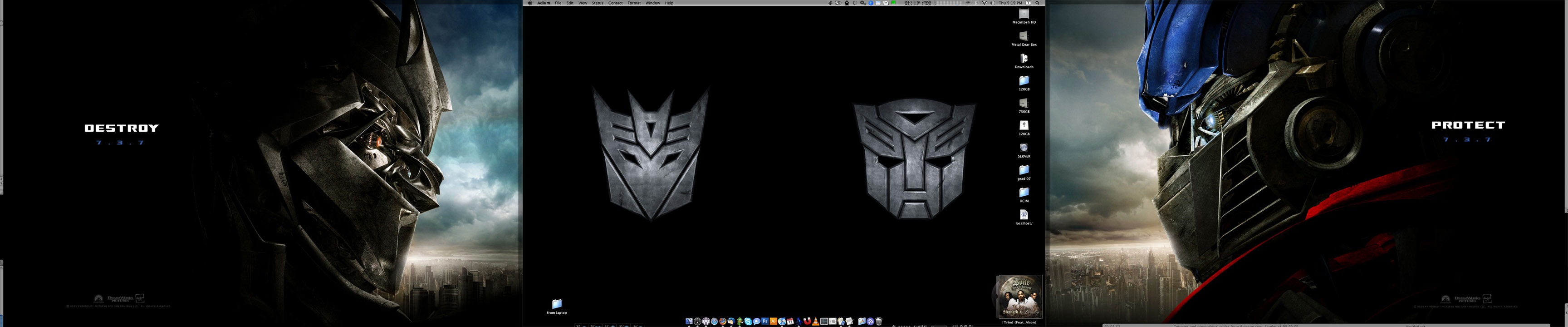1568x327 pixels.
Task: Select Macintosh HD desktop drive
Action: [x=1024, y=14]
